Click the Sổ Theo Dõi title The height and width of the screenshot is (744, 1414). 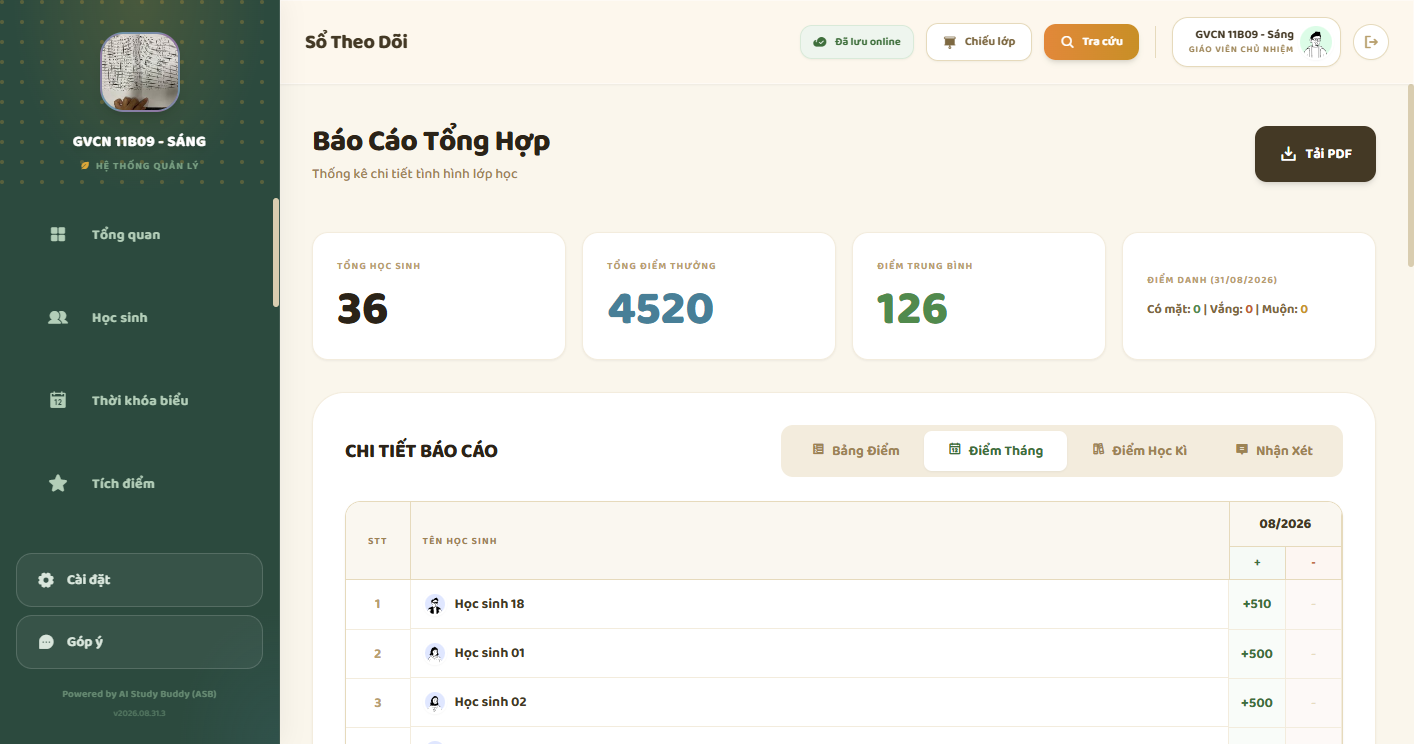(356, 42)
